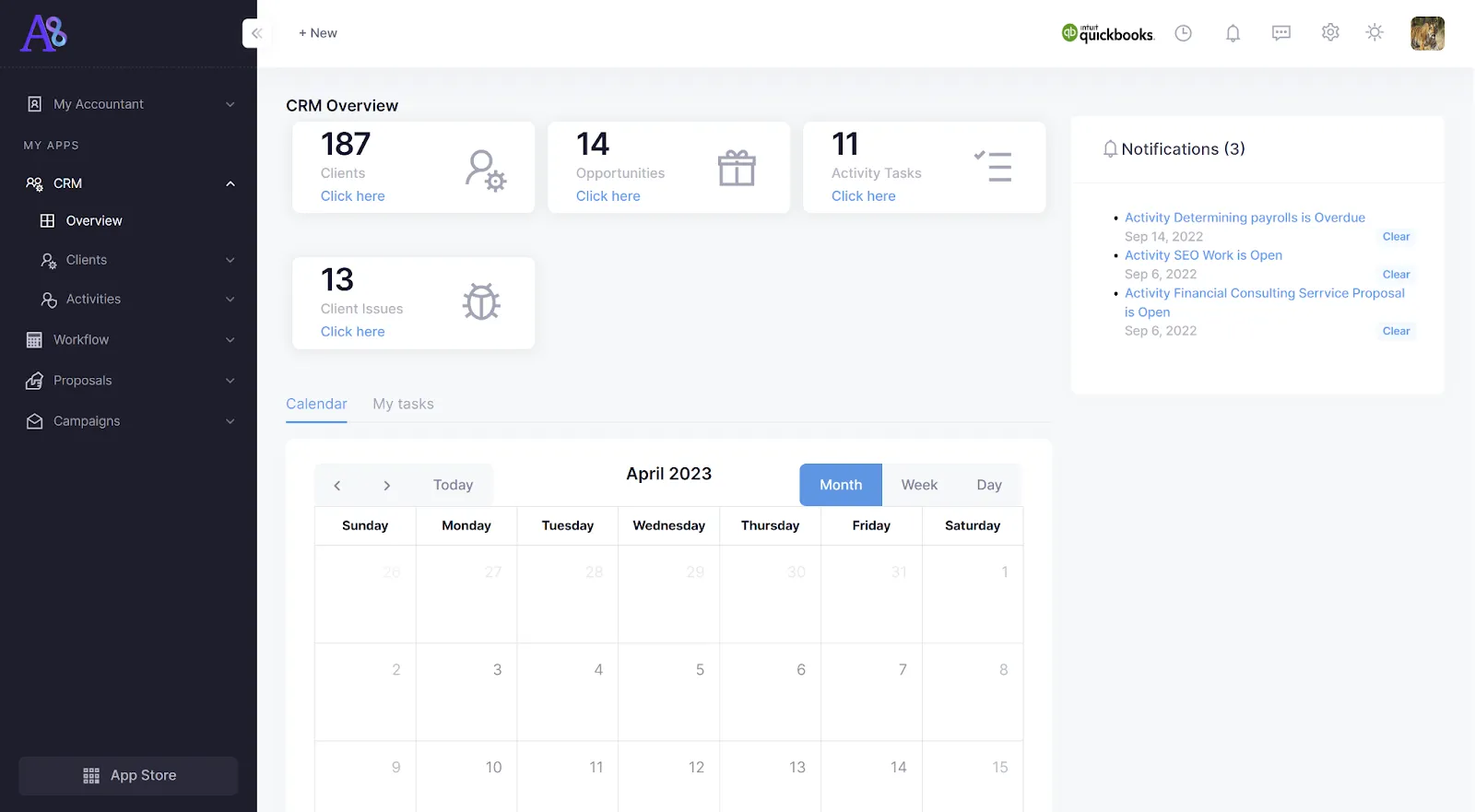Click the My Accountant sidebar icon

pyautogui.click(x=34, y=104)
